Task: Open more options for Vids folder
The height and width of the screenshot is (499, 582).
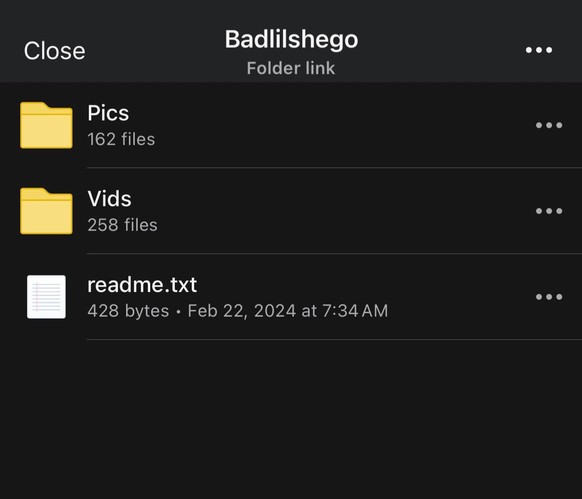Action: coord(549,211)
